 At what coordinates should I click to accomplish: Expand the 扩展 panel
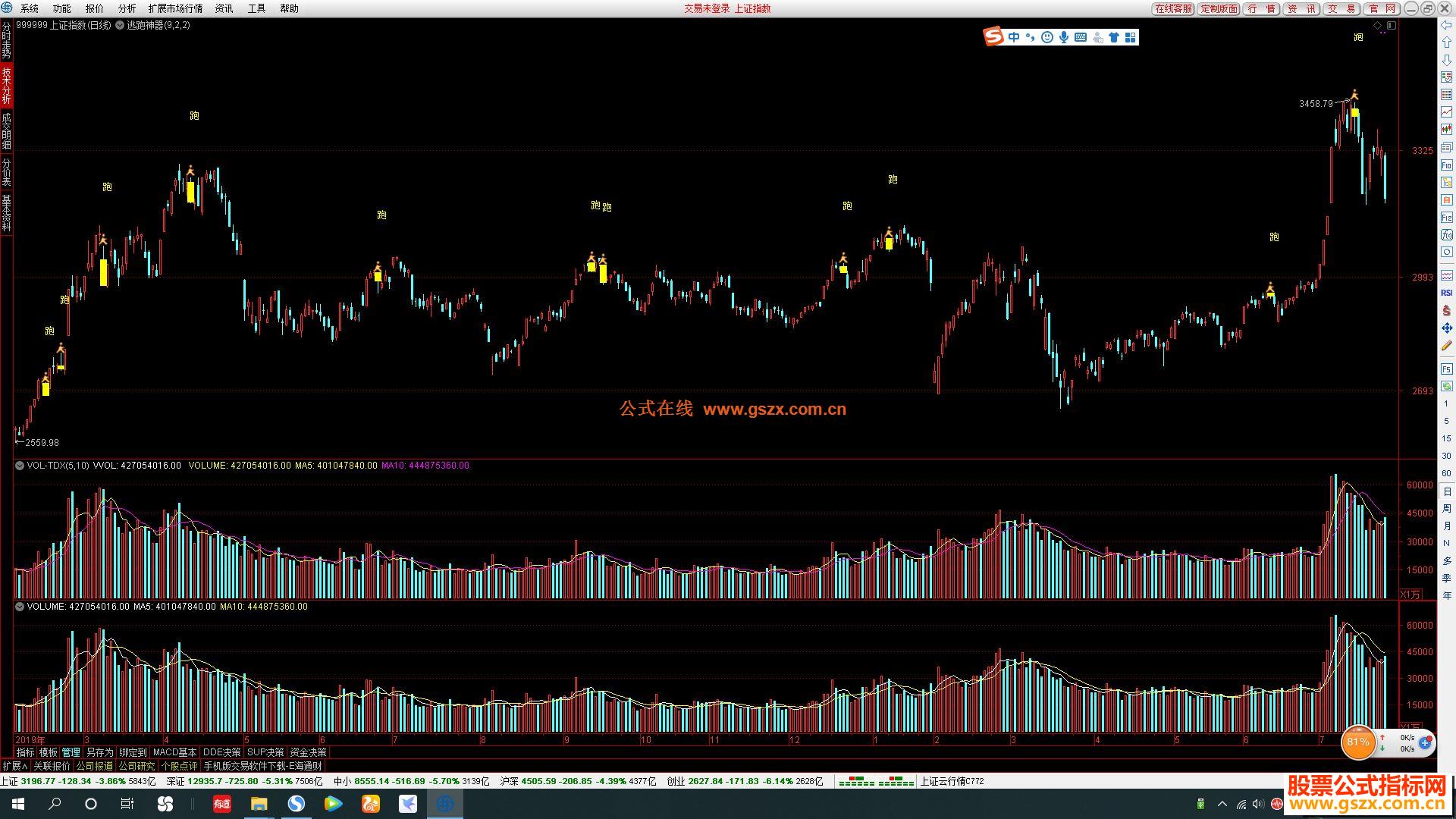[14, 766]
